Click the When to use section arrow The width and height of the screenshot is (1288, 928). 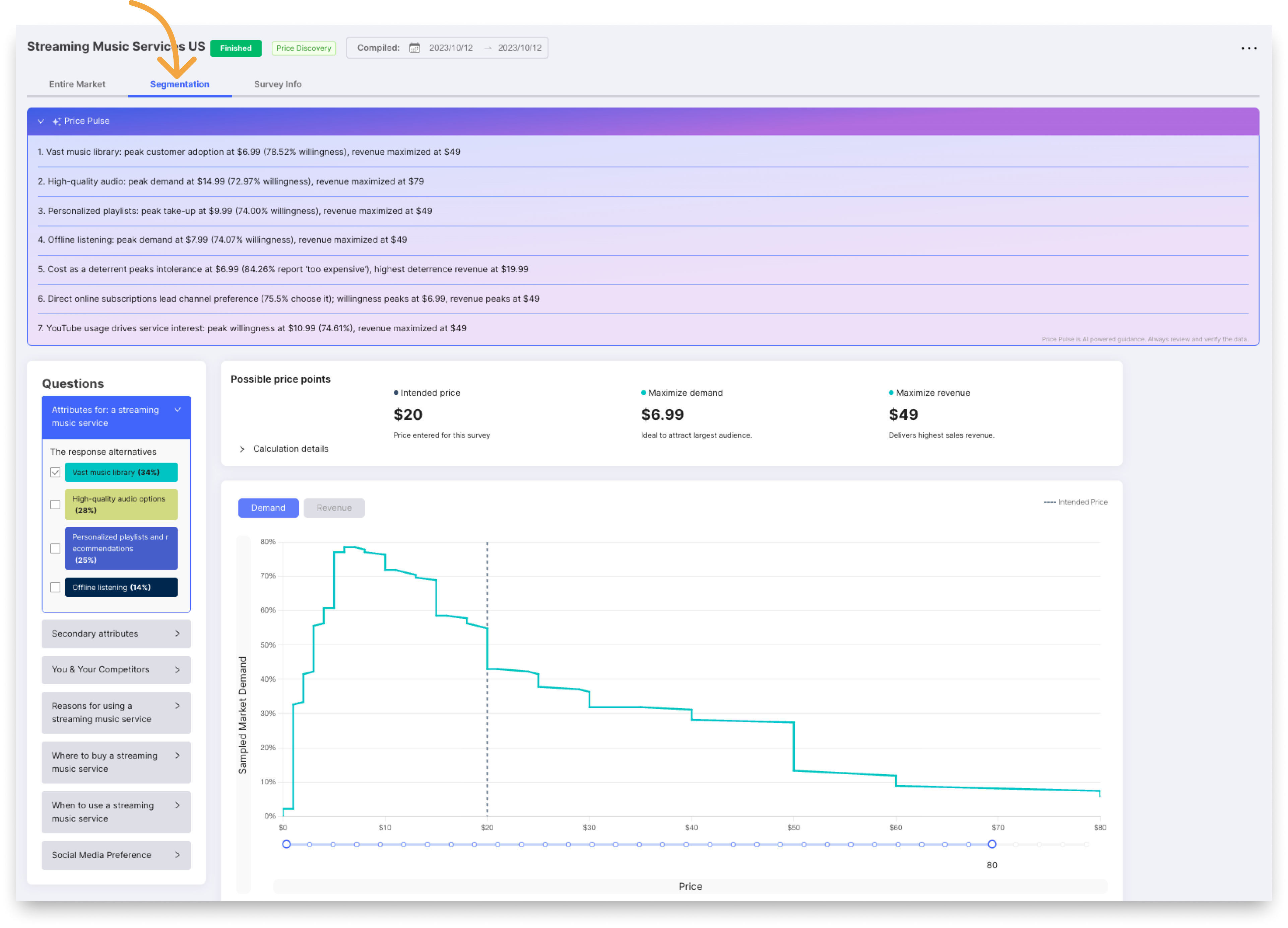tap(178, 806)
